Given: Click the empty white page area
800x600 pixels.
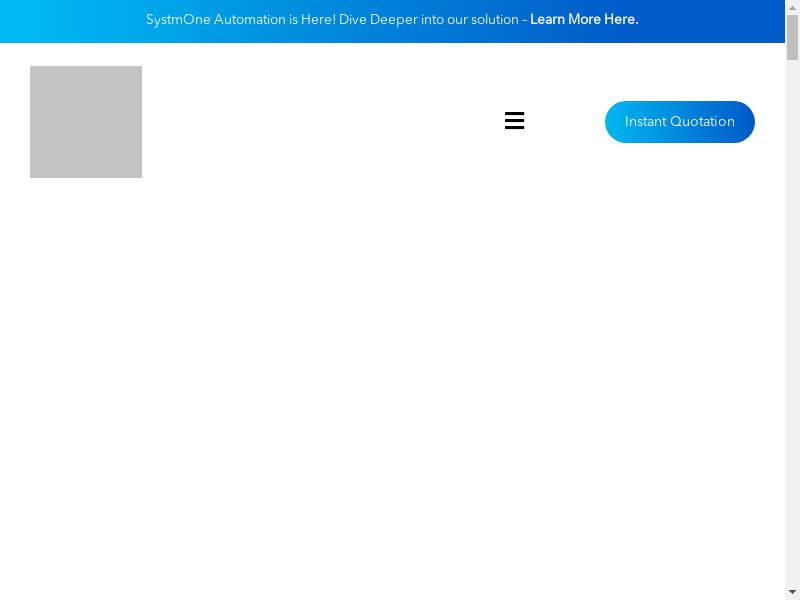Looking at the screenshot, I should pyautogui.click(x=400, y=400).
